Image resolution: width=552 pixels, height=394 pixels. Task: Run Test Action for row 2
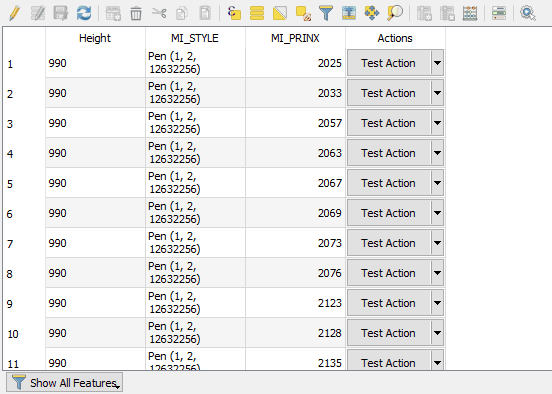(389, 93)
